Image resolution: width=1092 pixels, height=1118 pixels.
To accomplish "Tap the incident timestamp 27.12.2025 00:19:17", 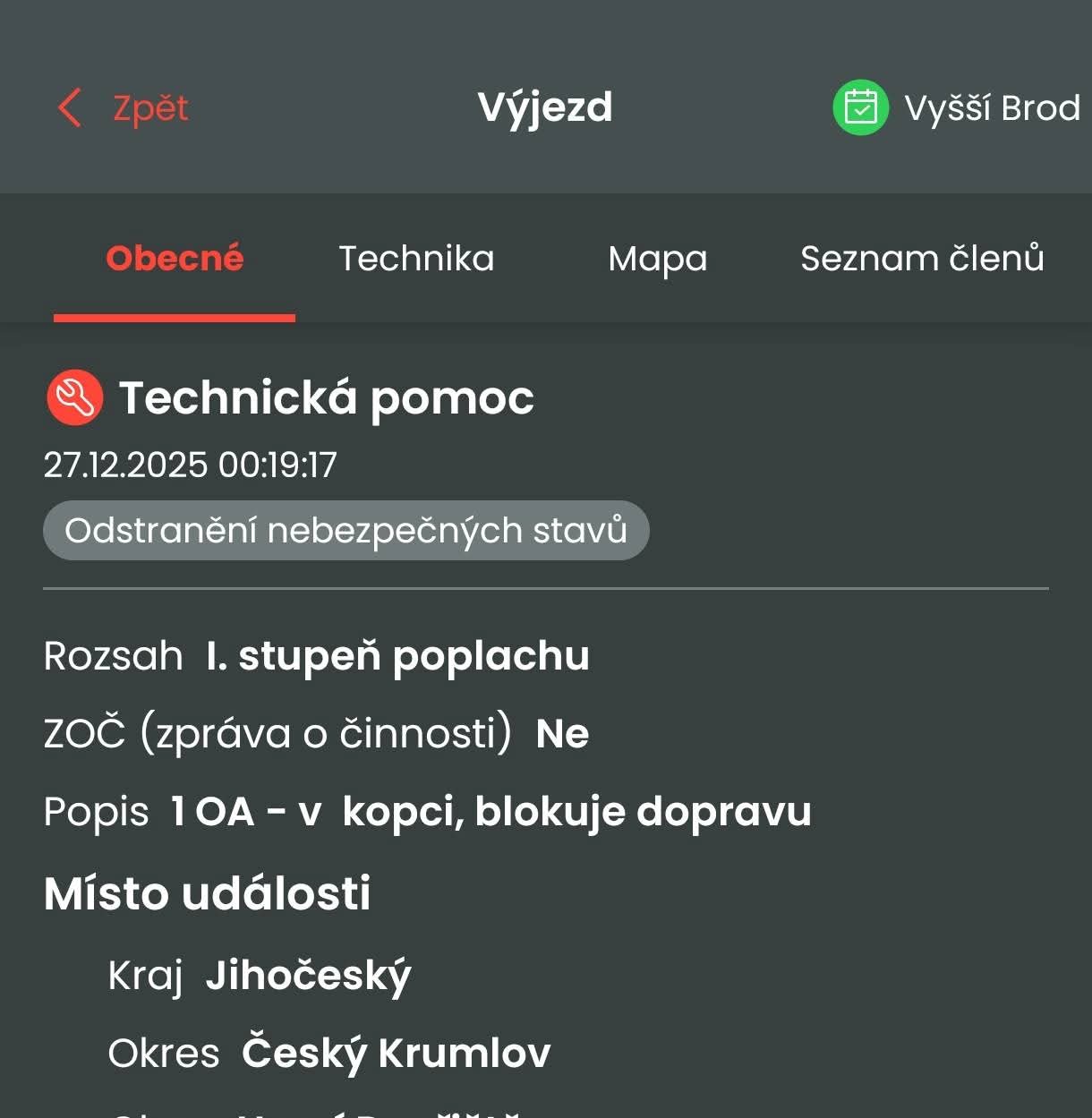I will pos(192,465).
